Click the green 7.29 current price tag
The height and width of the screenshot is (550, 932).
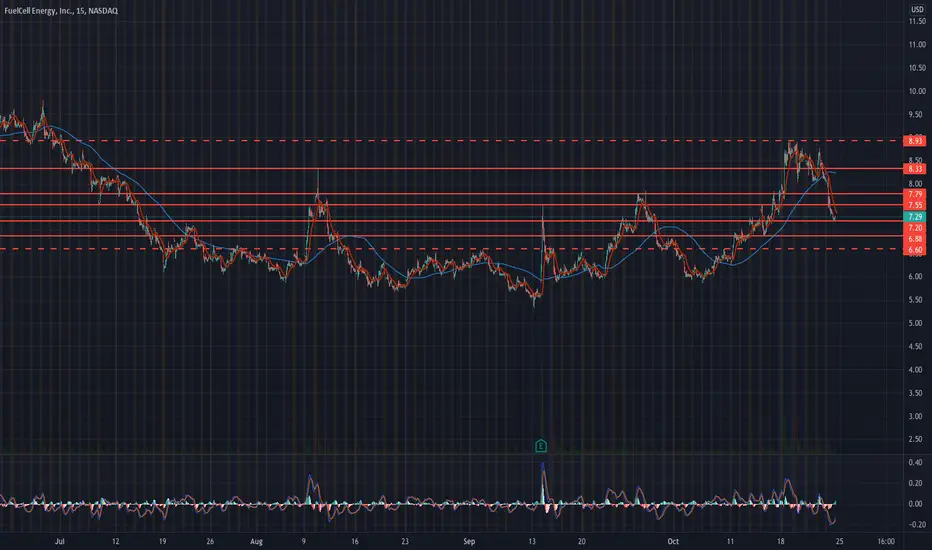pyautogui.click(x=915, y=217)
